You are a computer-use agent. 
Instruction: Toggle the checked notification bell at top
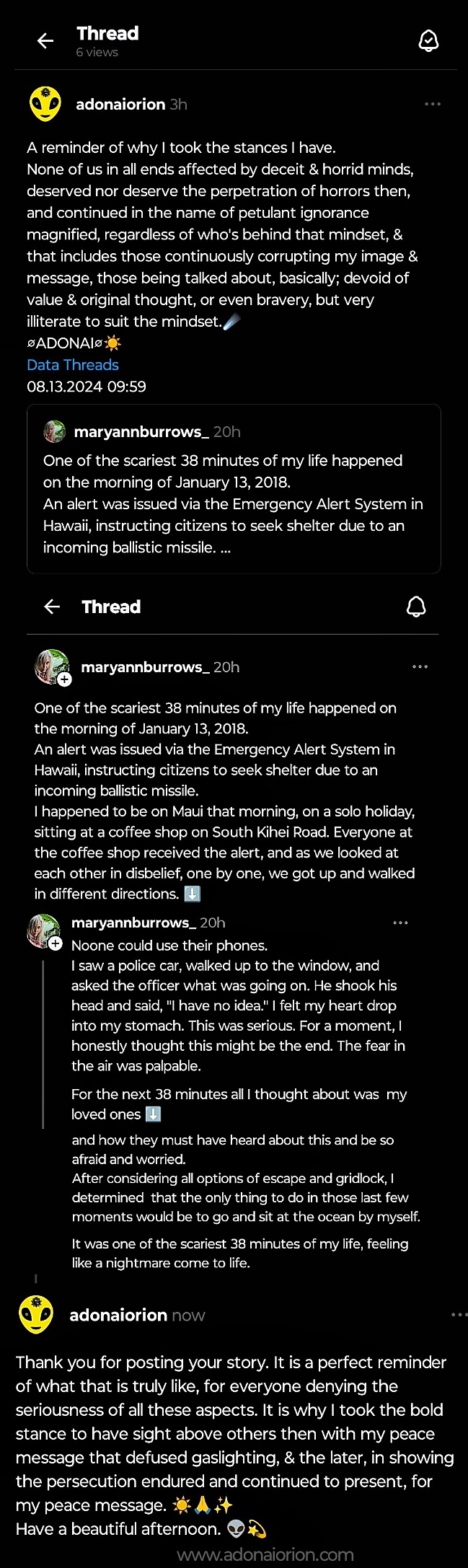pos(428,41)
